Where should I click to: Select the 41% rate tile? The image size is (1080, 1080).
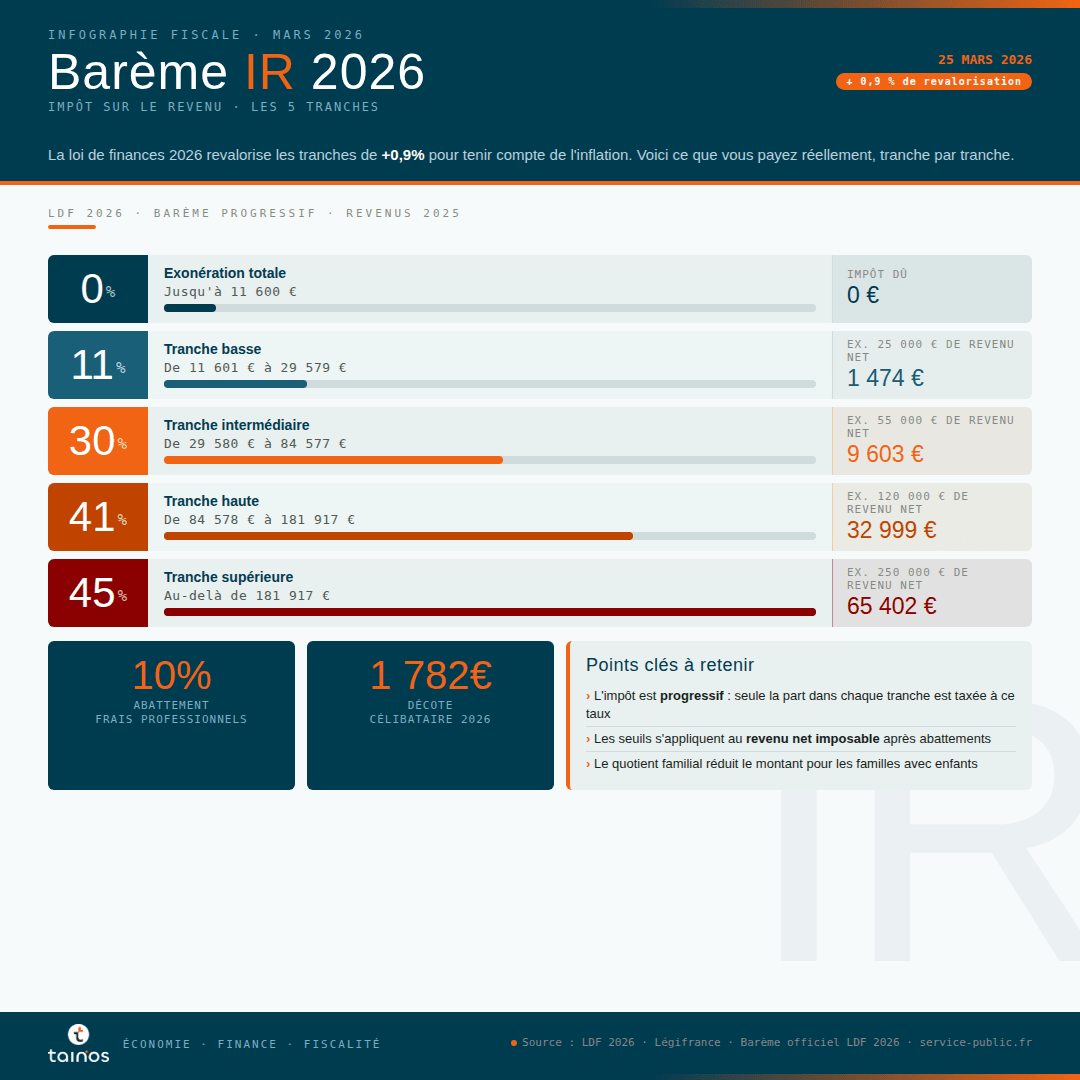(98, 517)
